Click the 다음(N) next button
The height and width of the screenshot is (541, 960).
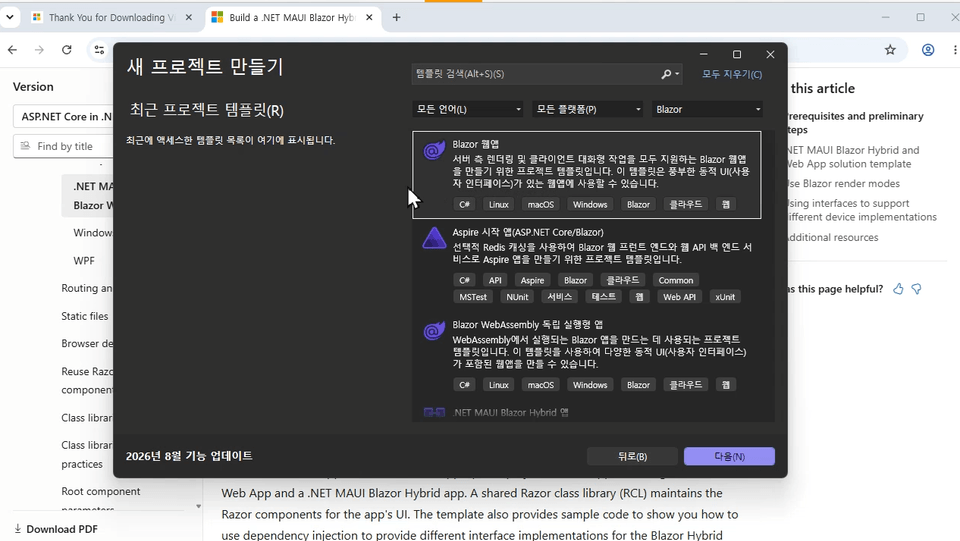pyautogui.click(x=729, y=456)
